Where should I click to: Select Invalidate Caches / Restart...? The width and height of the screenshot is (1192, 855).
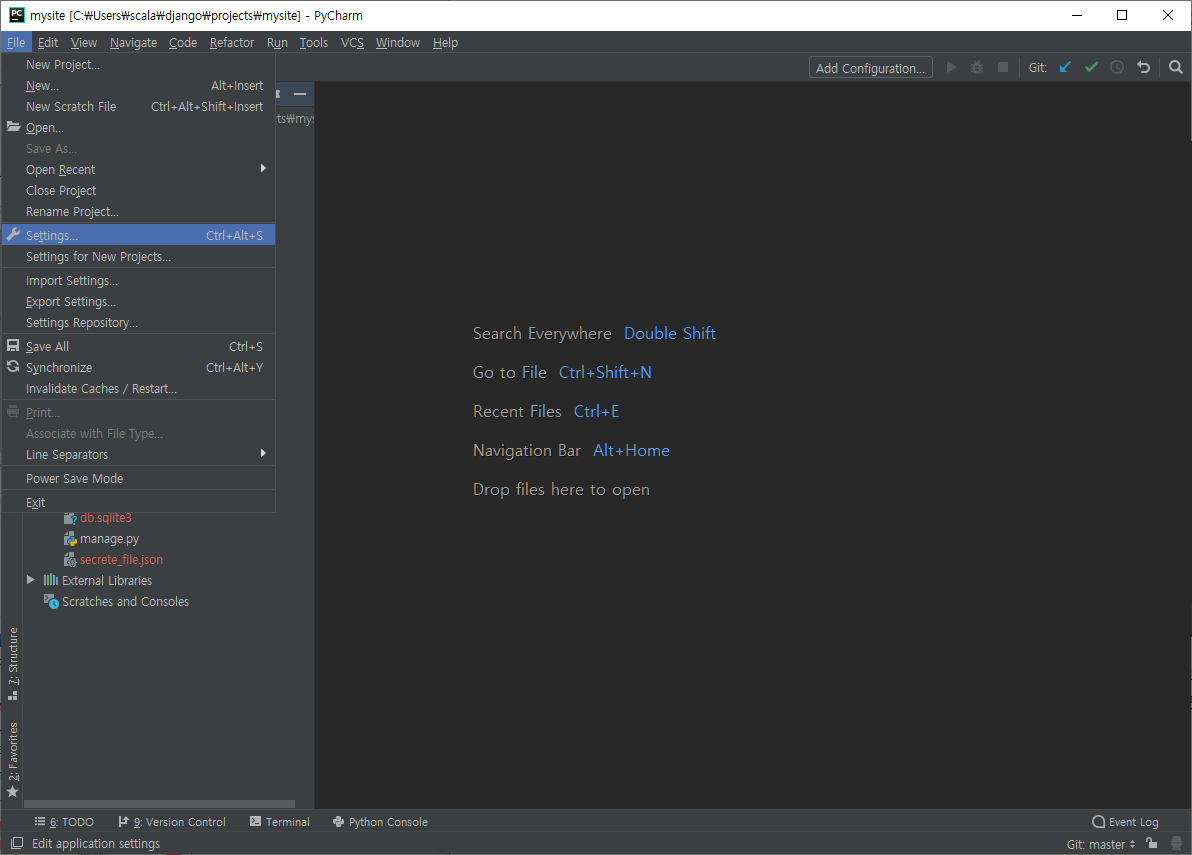138,388
